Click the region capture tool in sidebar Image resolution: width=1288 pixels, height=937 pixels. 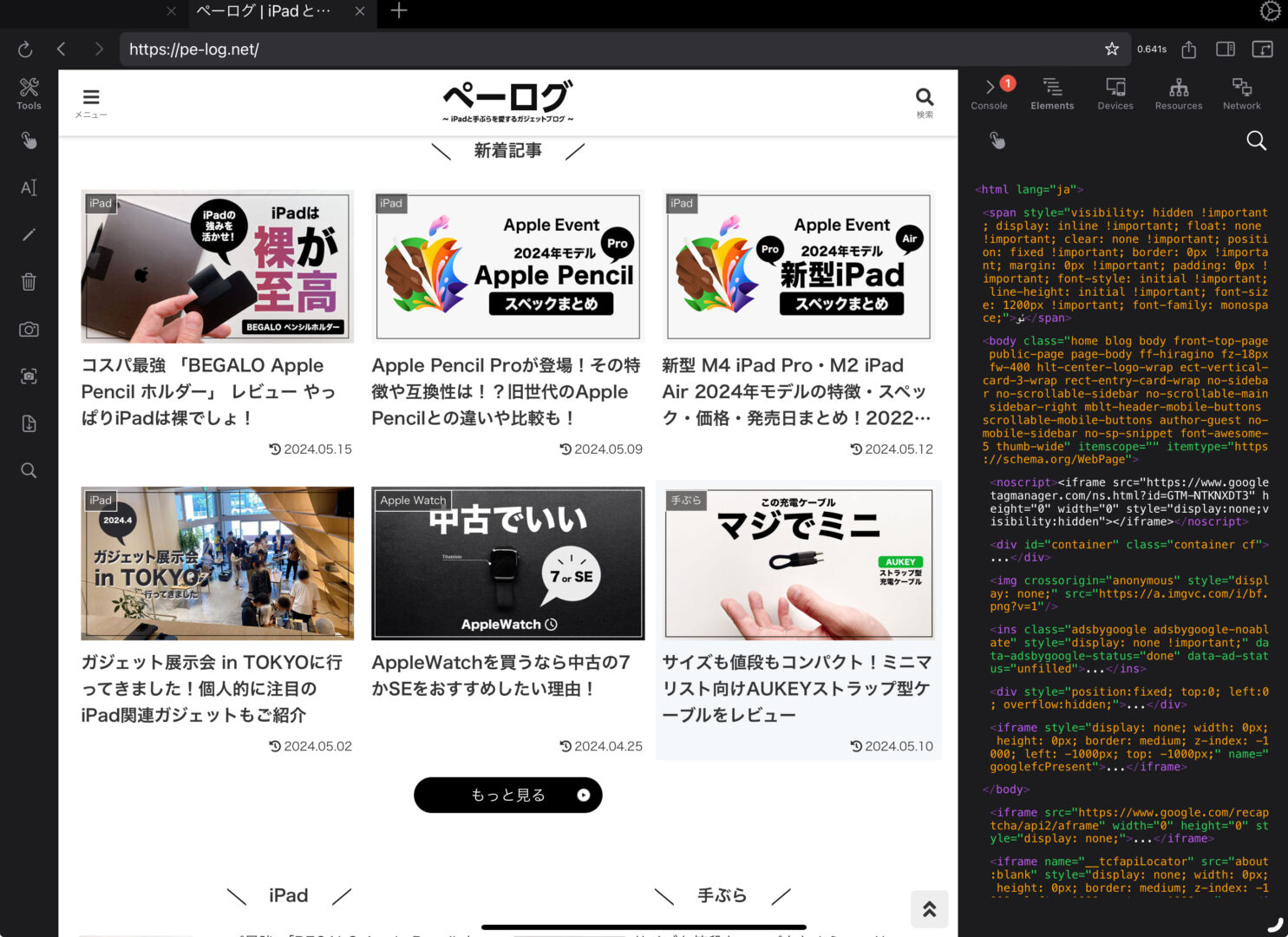coord(29,377)
